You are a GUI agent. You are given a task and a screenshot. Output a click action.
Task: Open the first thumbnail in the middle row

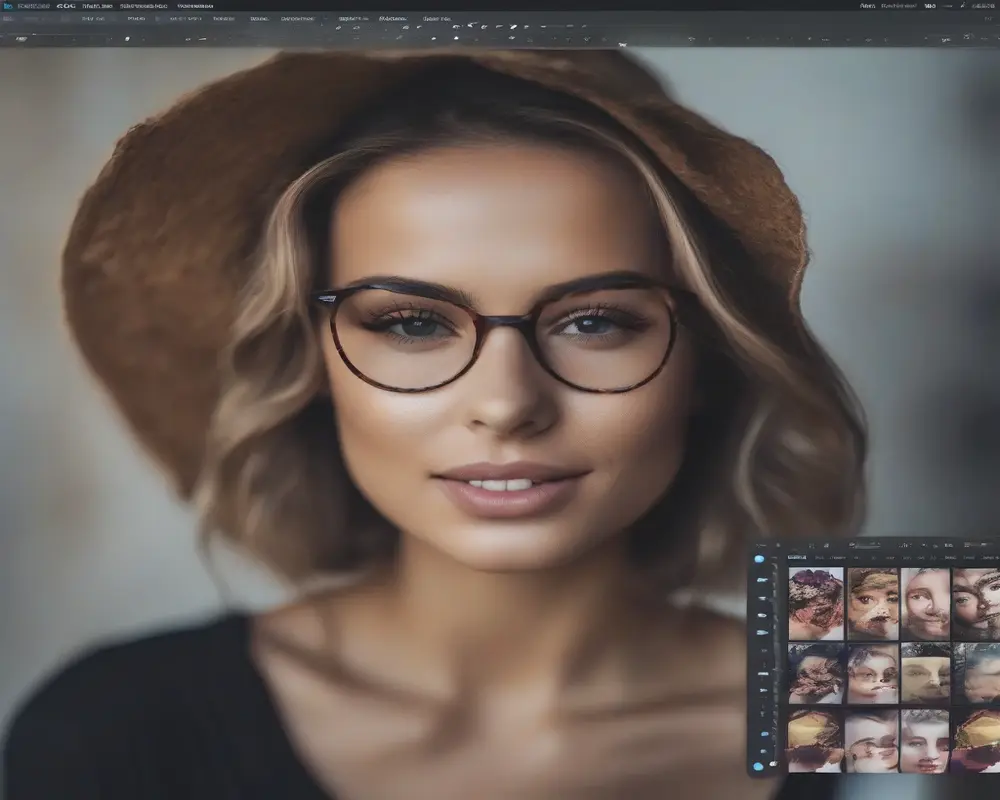click(x=816, y=674)
